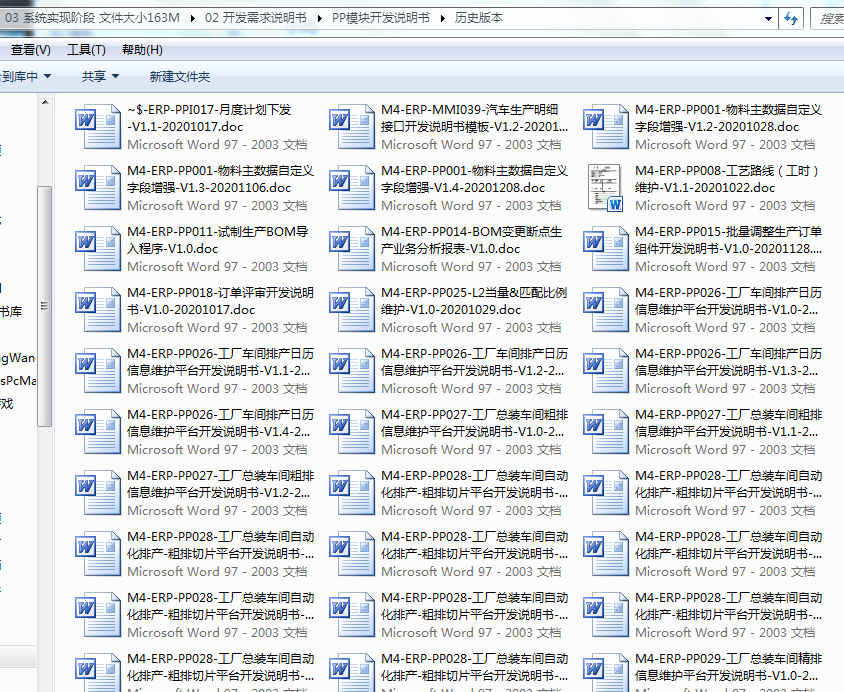This screenshot has height=692, width=844.
Task: Select the PP008 工艺路线 document thumbnail icon
Action: pos(606,188)
